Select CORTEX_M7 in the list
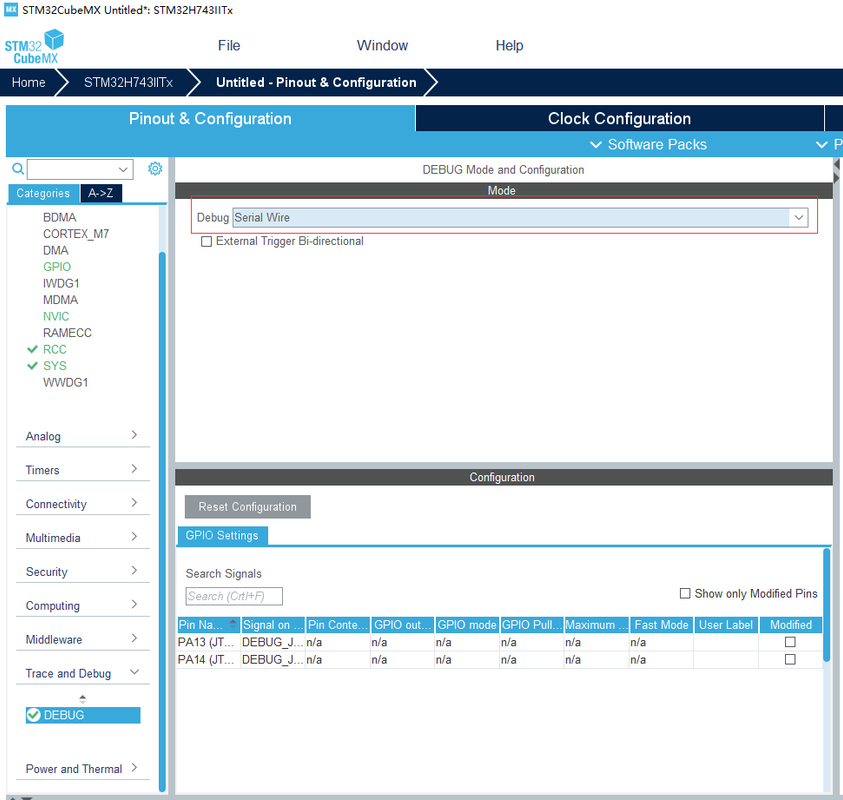843x800 pixels. point(76,234)
